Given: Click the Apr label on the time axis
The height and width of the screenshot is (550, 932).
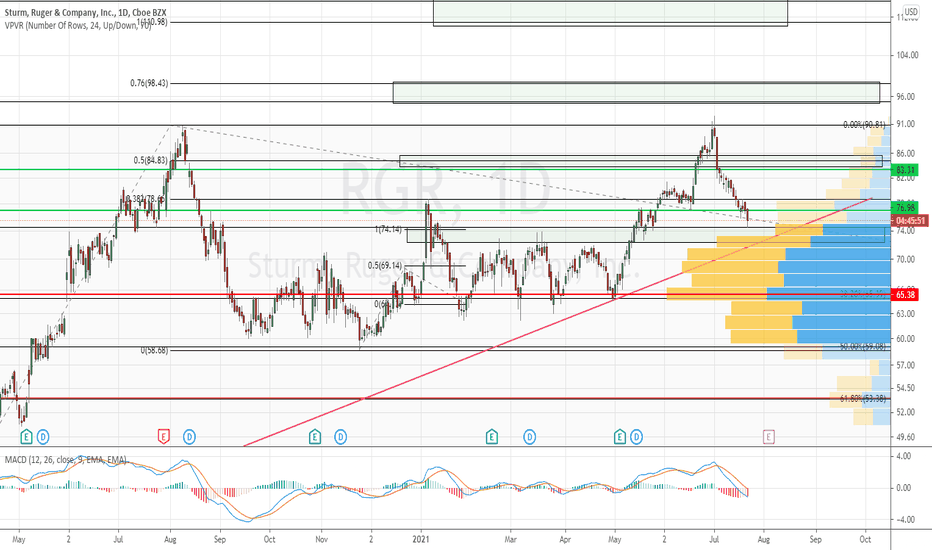Looking at the screenshot, I should coord(565,539).
